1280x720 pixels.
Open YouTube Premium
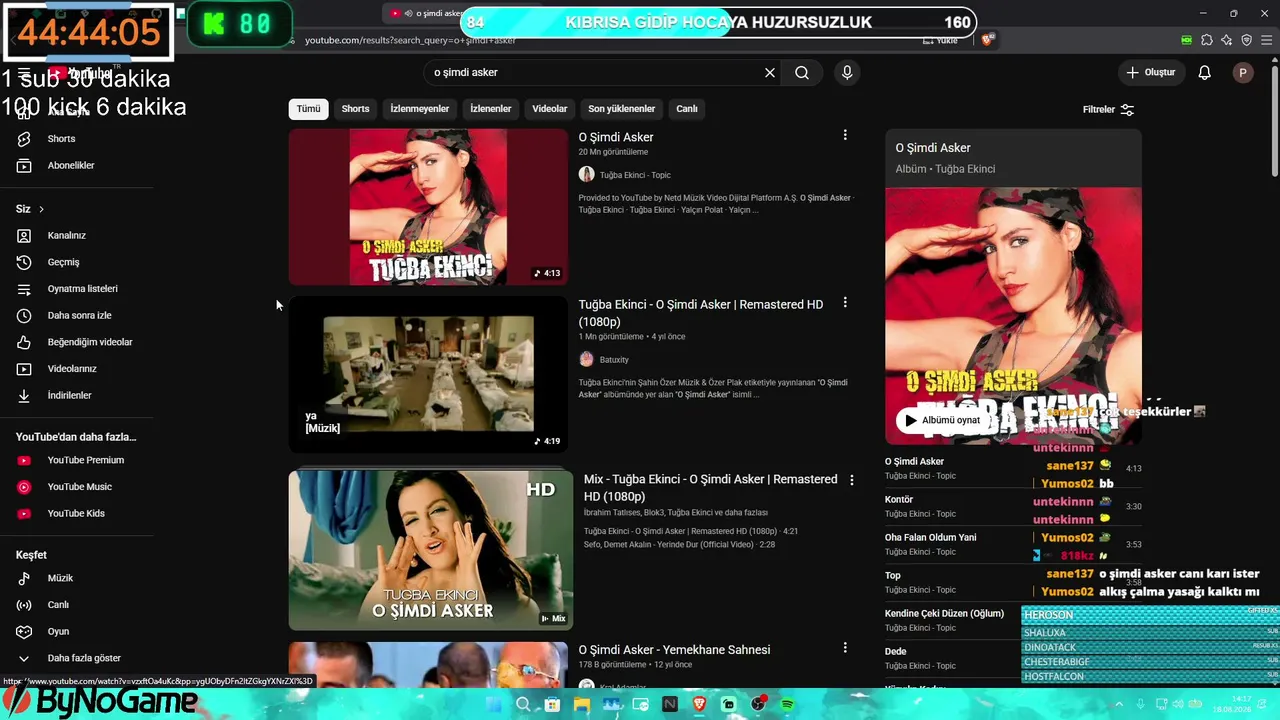tap(85, 460)
